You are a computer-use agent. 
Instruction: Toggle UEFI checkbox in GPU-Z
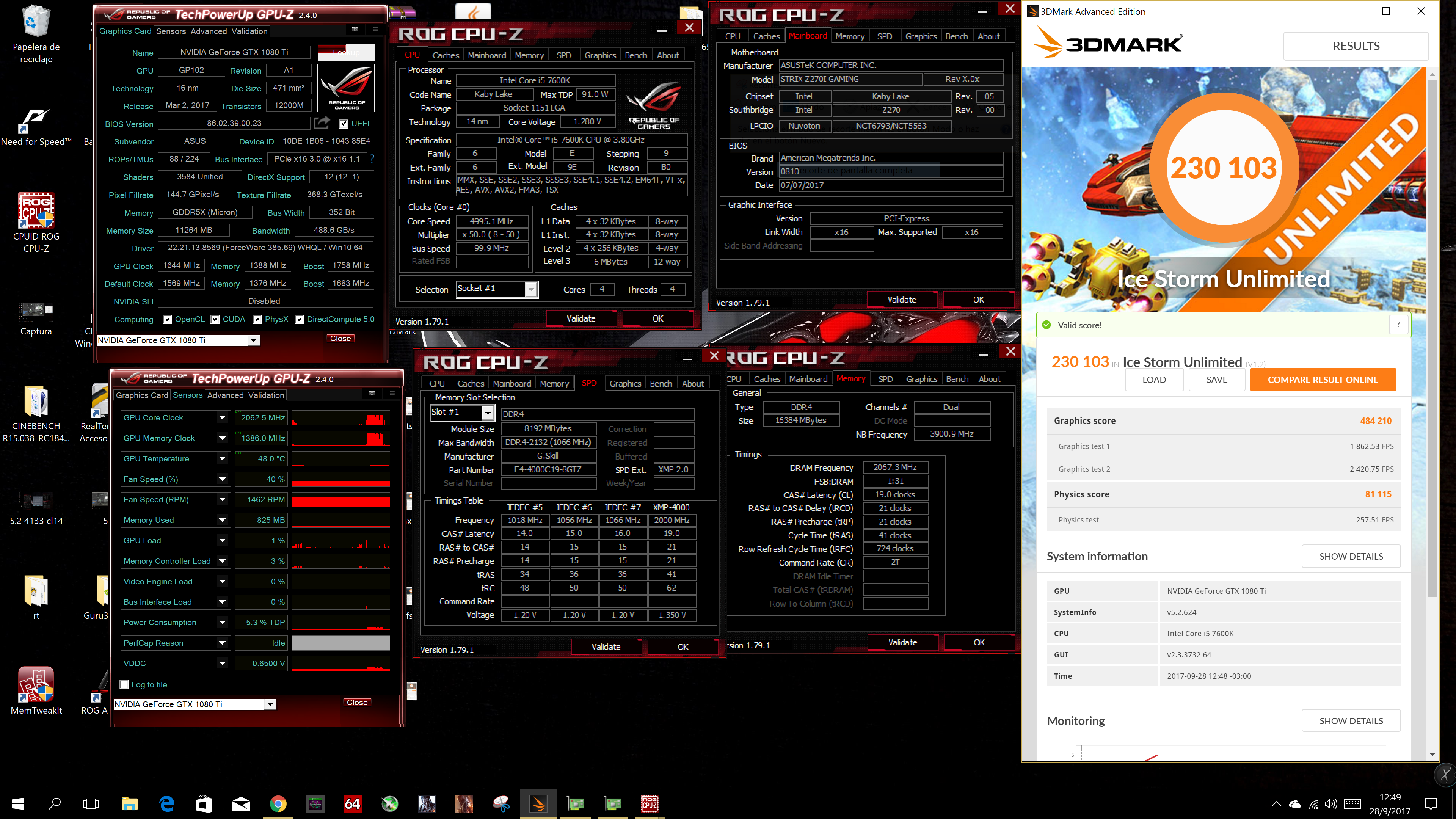click(x=344, y=123)
